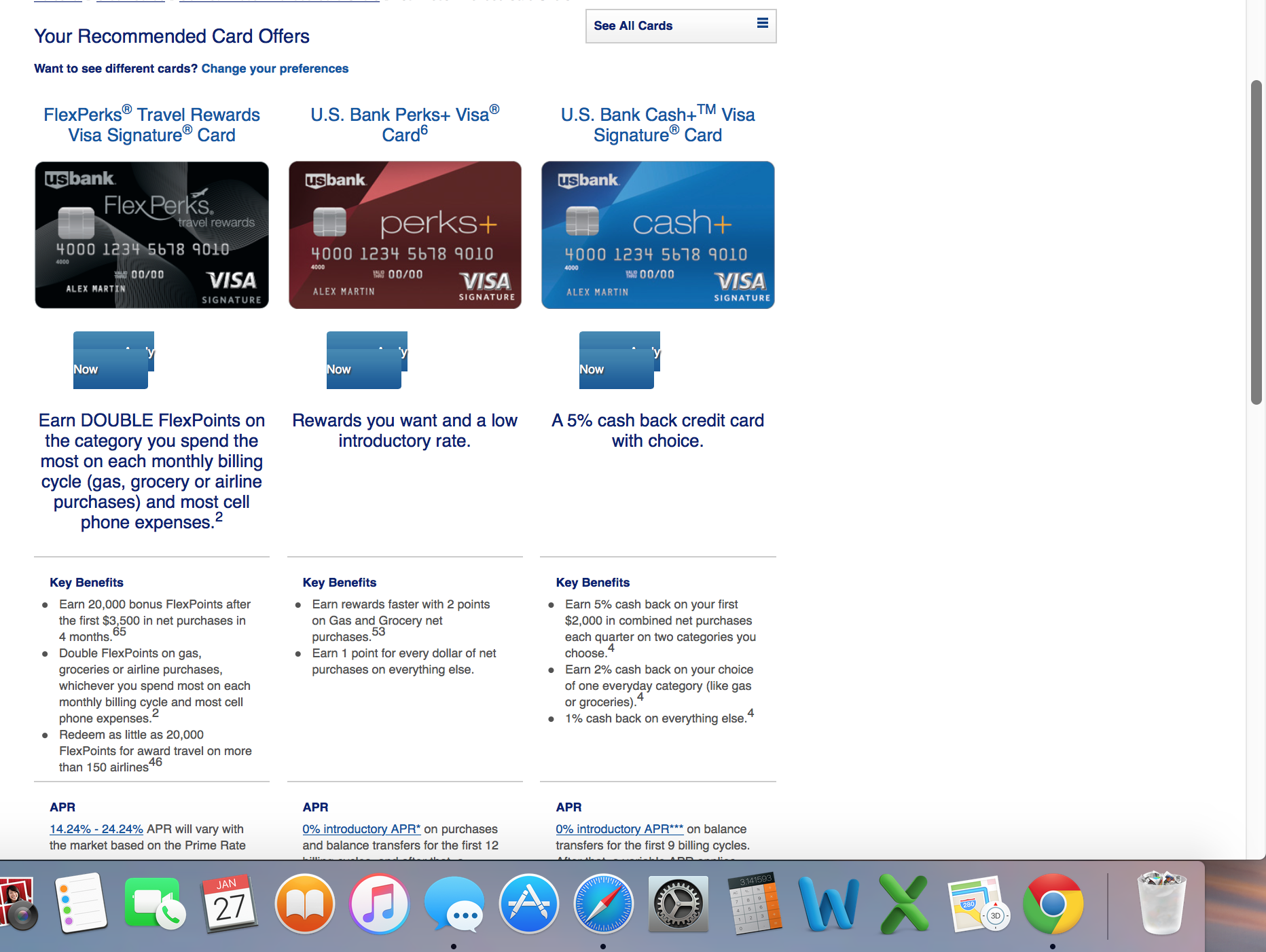Click the Change your preferences link

tap(274, 69)
